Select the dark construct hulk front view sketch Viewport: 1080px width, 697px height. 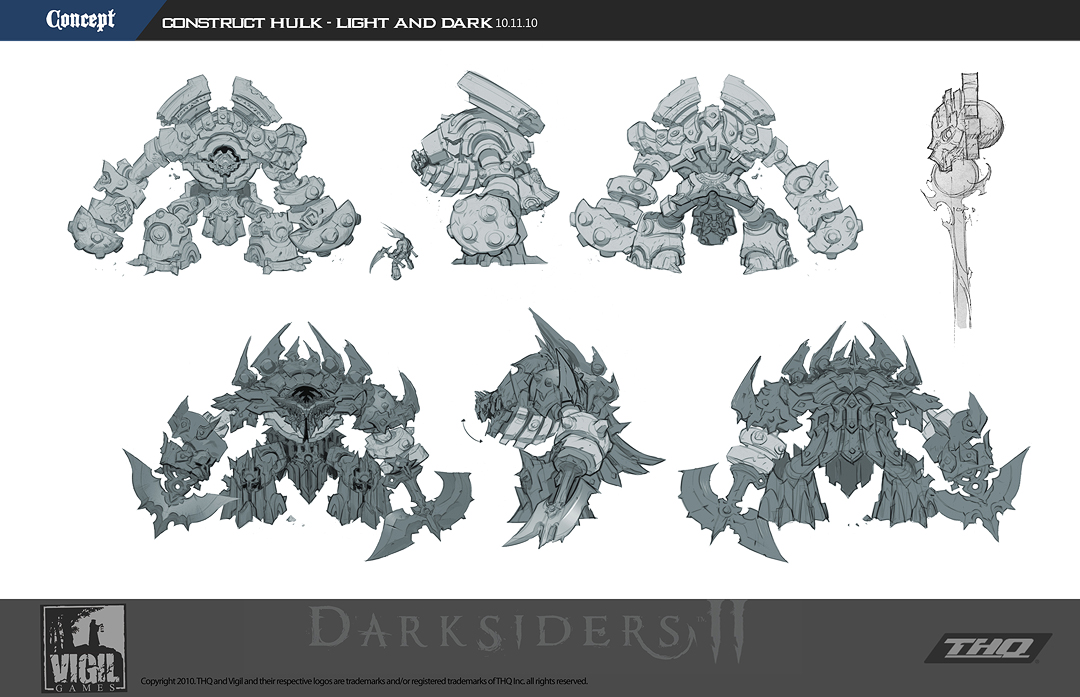click(x=298, y=441)
